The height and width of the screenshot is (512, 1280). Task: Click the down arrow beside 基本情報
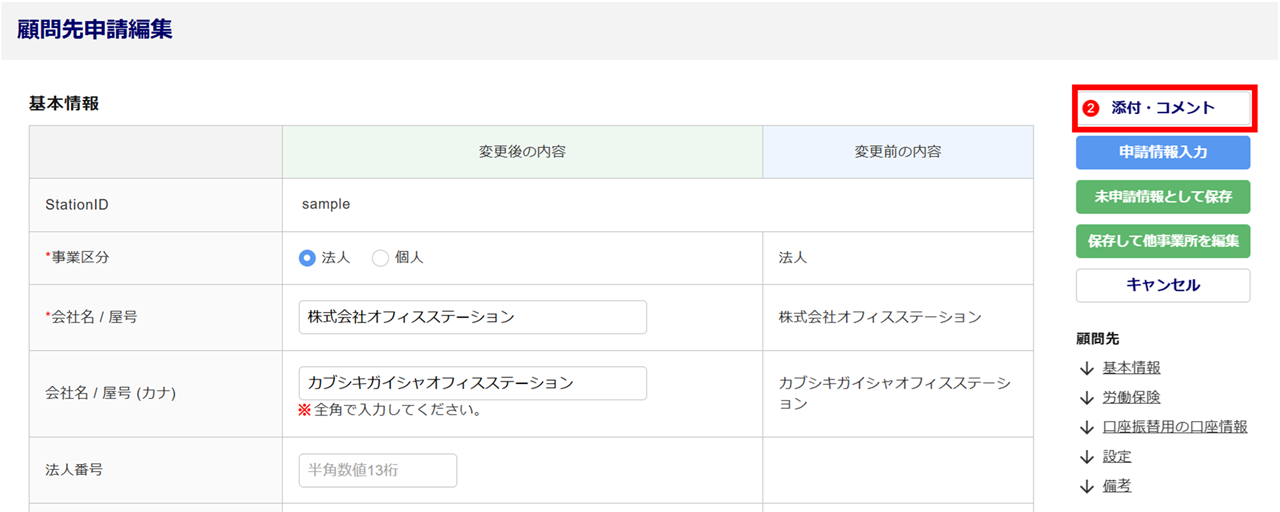(x=1087, y=368)
